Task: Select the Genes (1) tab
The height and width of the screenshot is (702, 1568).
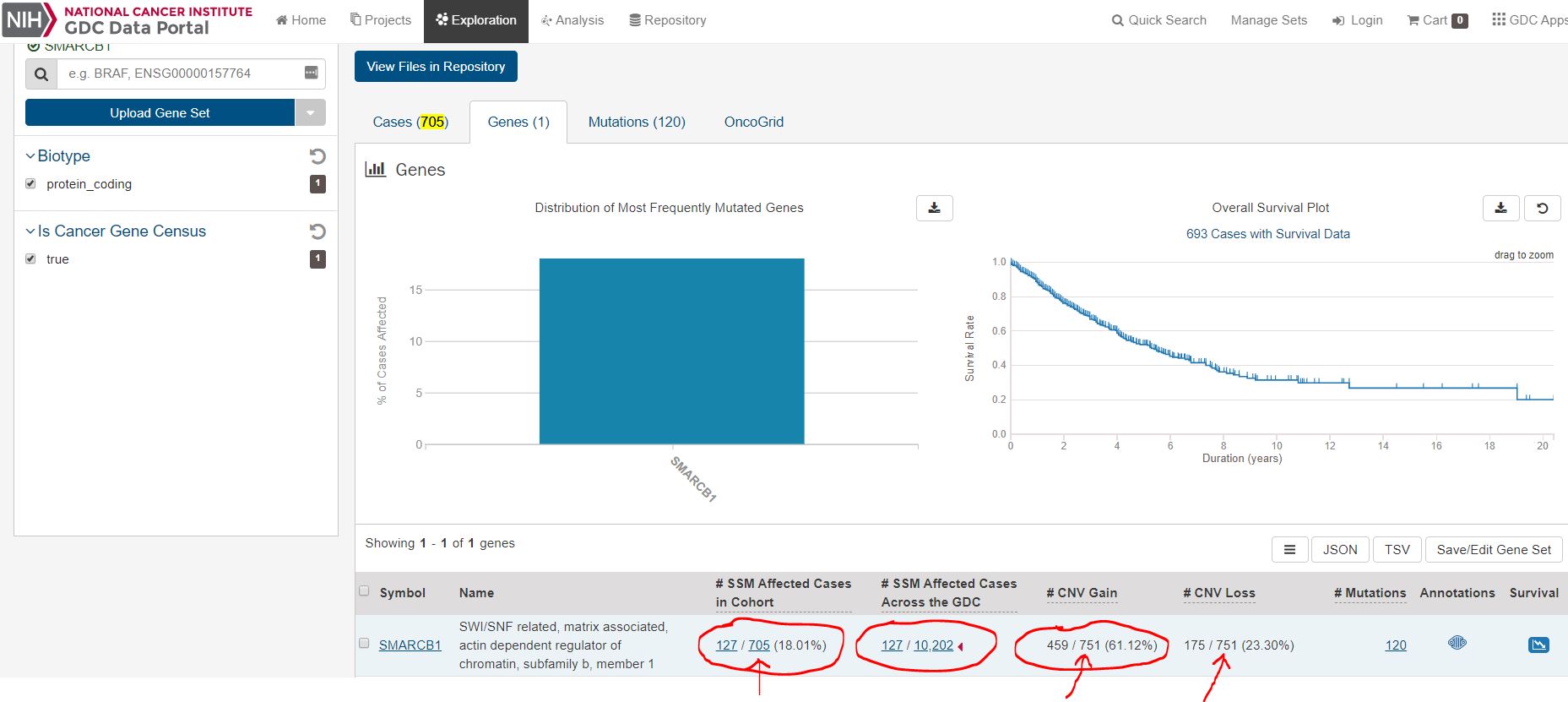Action: pos(518,122)
